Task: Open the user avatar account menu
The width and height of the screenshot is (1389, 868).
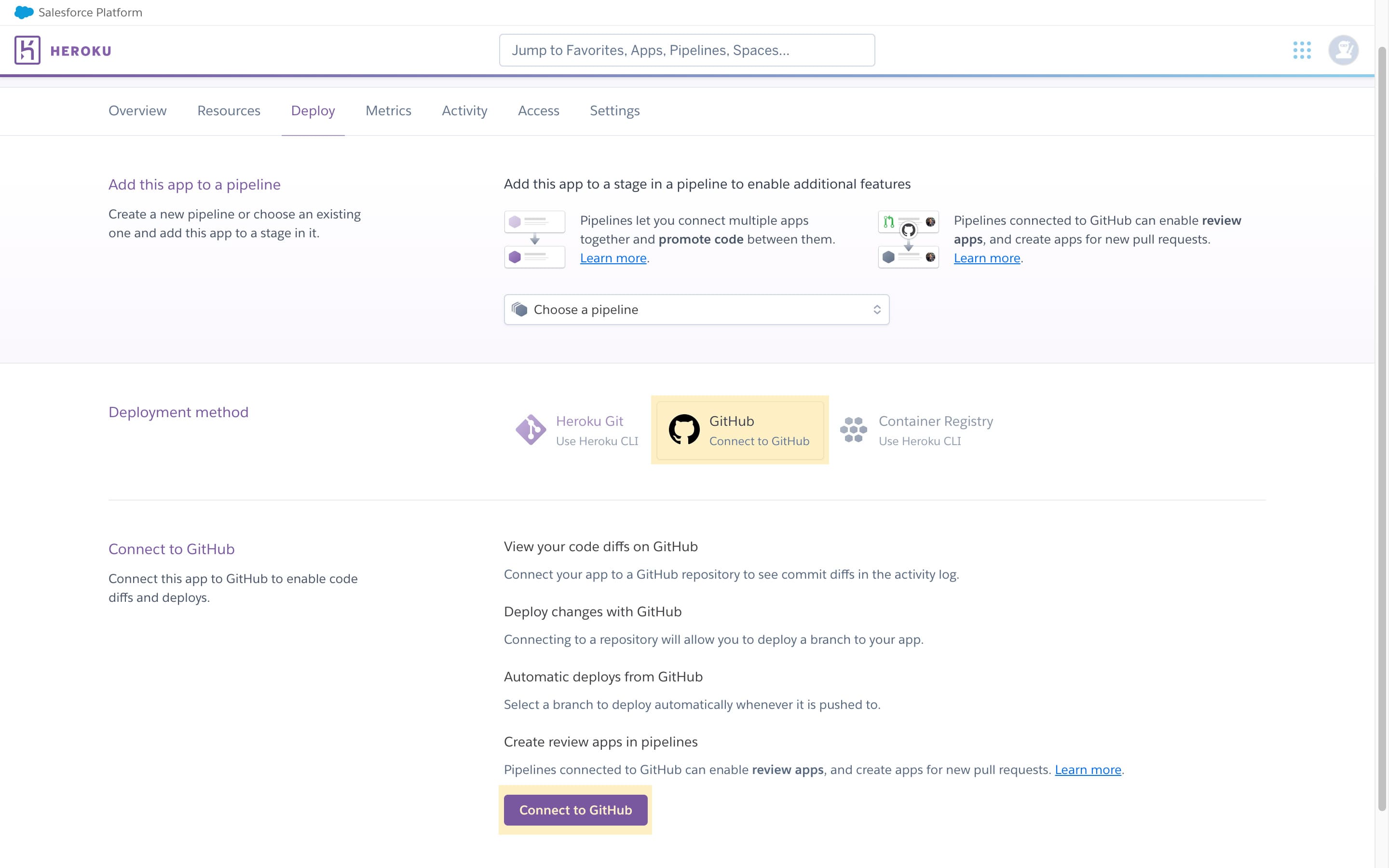Action: pos(1343,51)
